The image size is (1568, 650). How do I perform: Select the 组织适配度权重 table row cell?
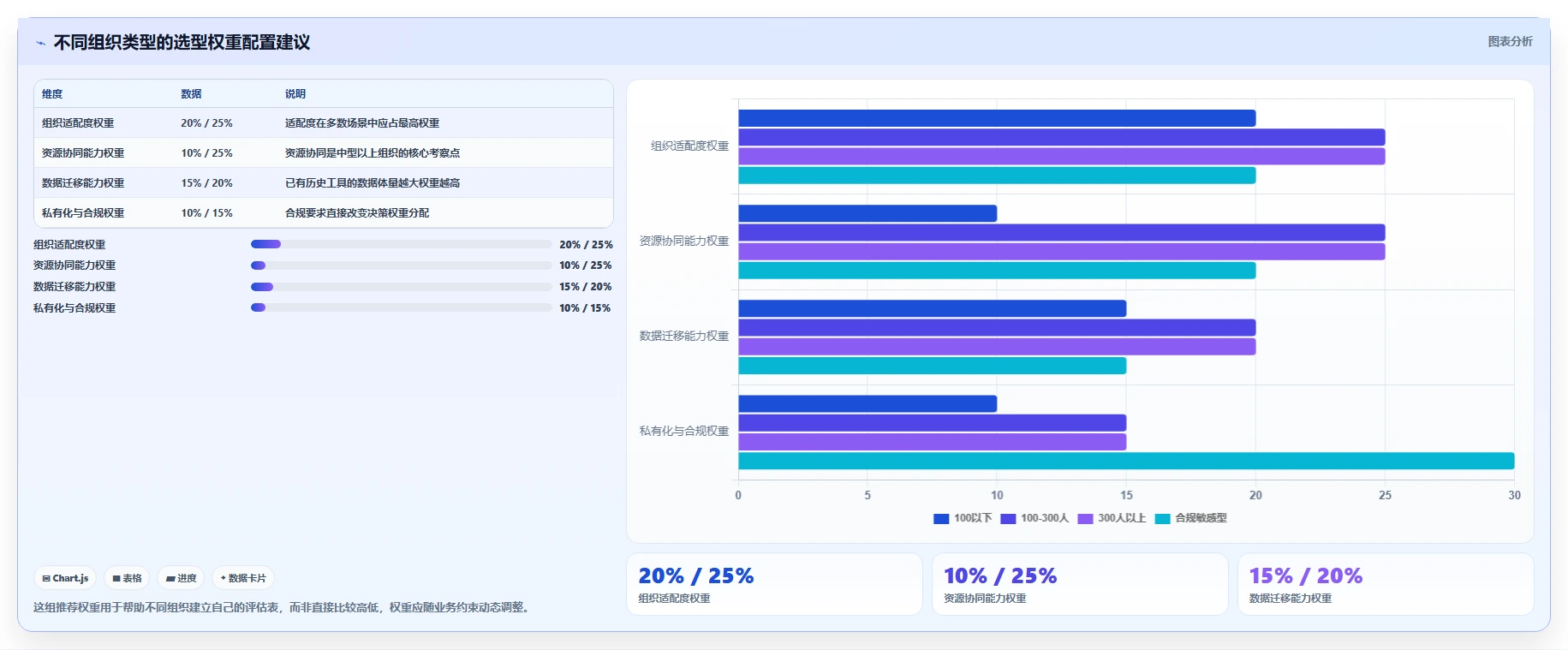point(78,123)
